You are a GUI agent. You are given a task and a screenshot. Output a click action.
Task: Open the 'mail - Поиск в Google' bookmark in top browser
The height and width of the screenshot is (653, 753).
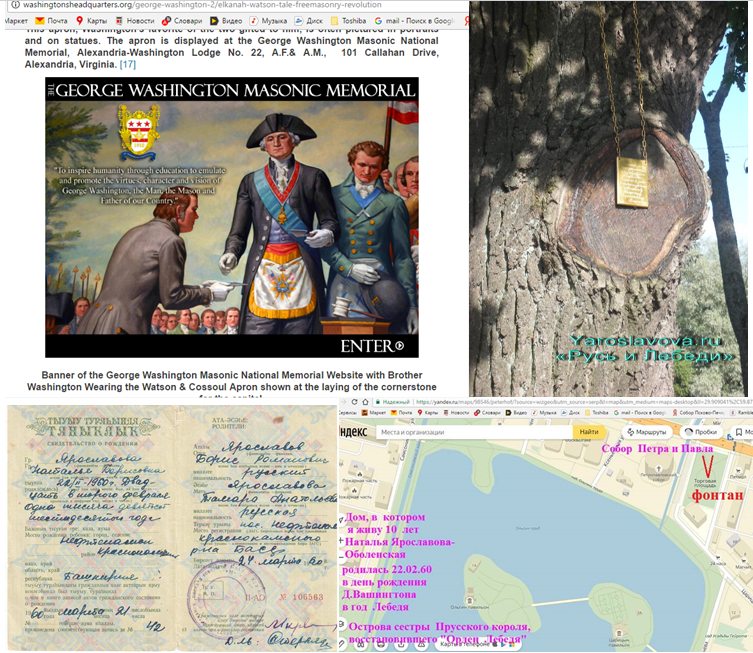pyautogui.click(x=414, y=21)
